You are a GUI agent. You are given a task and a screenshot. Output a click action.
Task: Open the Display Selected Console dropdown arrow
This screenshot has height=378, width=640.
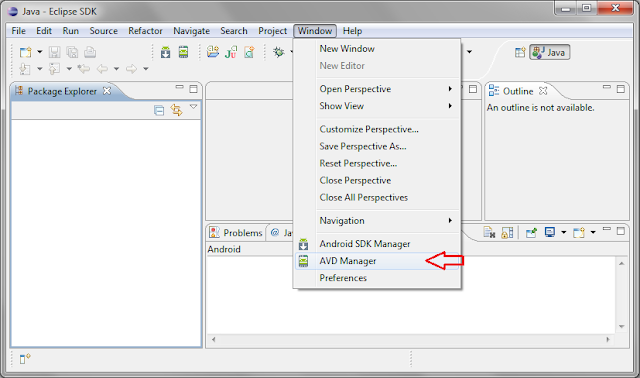point(564,232)
